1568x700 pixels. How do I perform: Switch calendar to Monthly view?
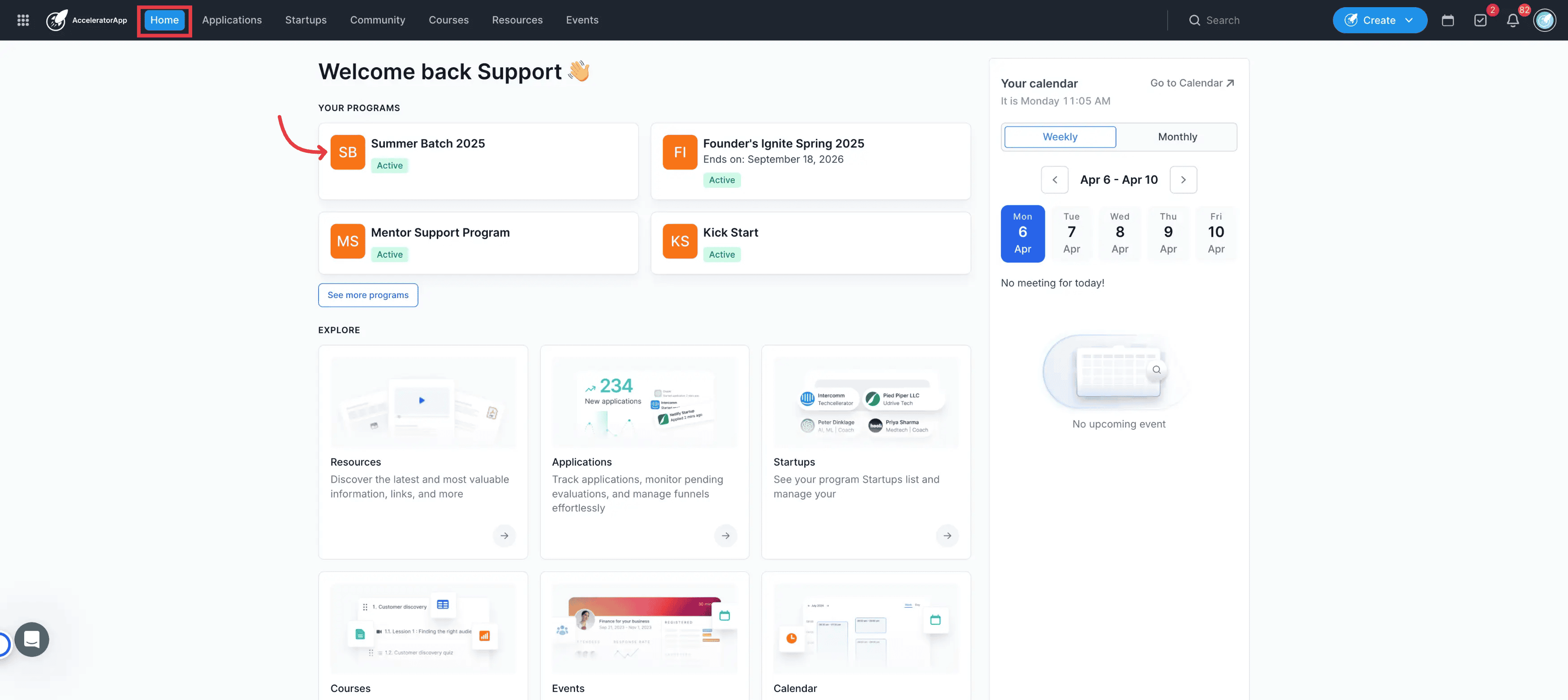coord(1176,137)
